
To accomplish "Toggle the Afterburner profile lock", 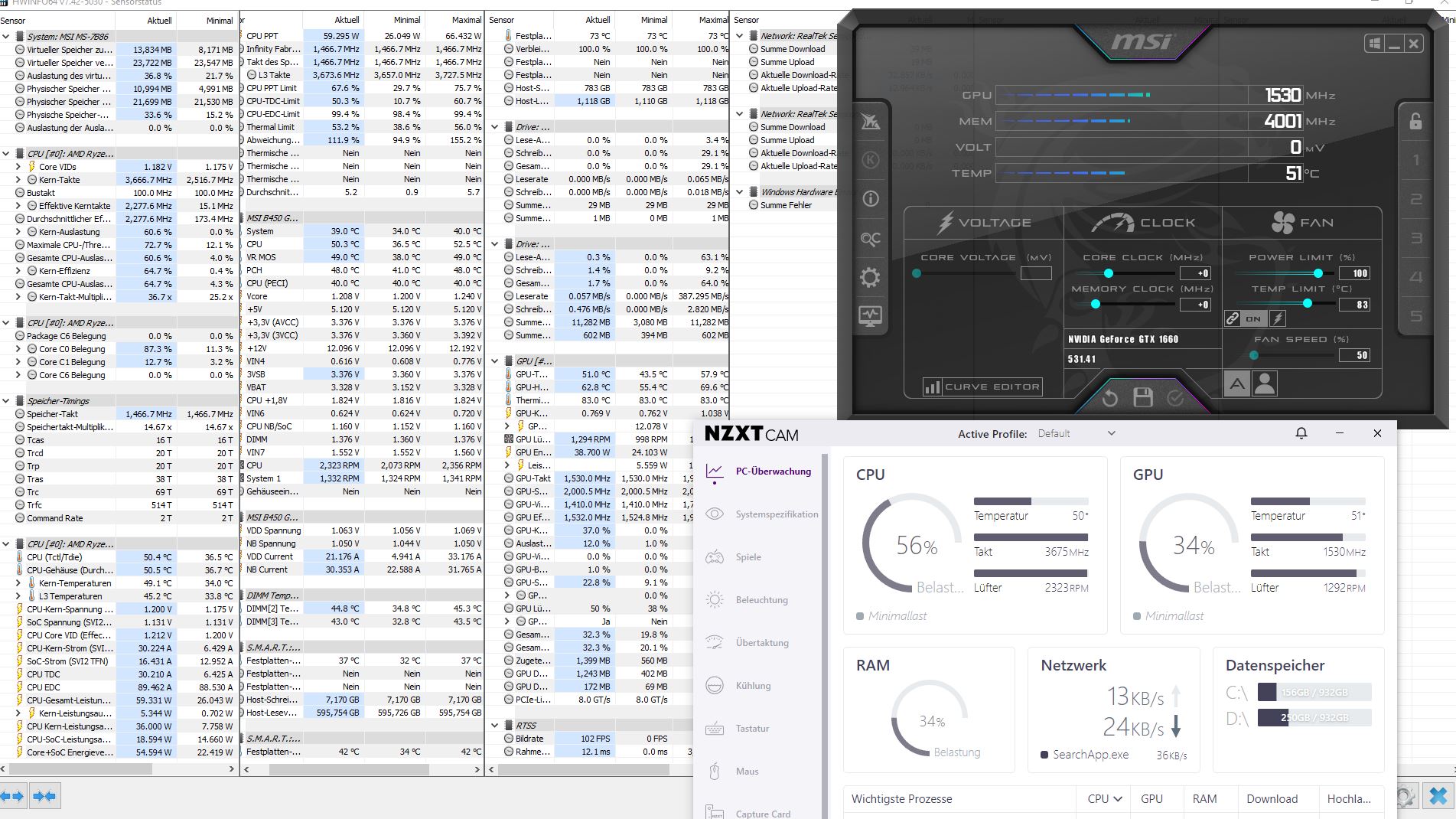I will click(1415, 121).
